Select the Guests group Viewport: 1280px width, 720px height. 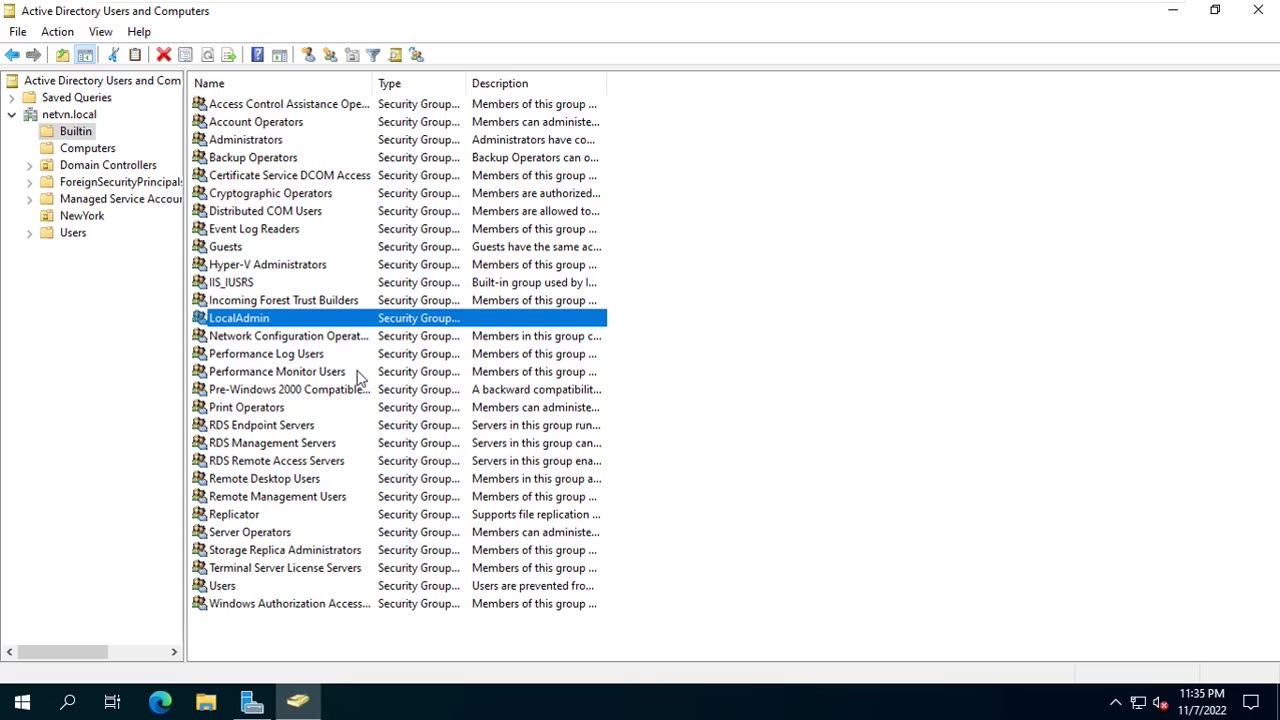click(x=398, y=247)
